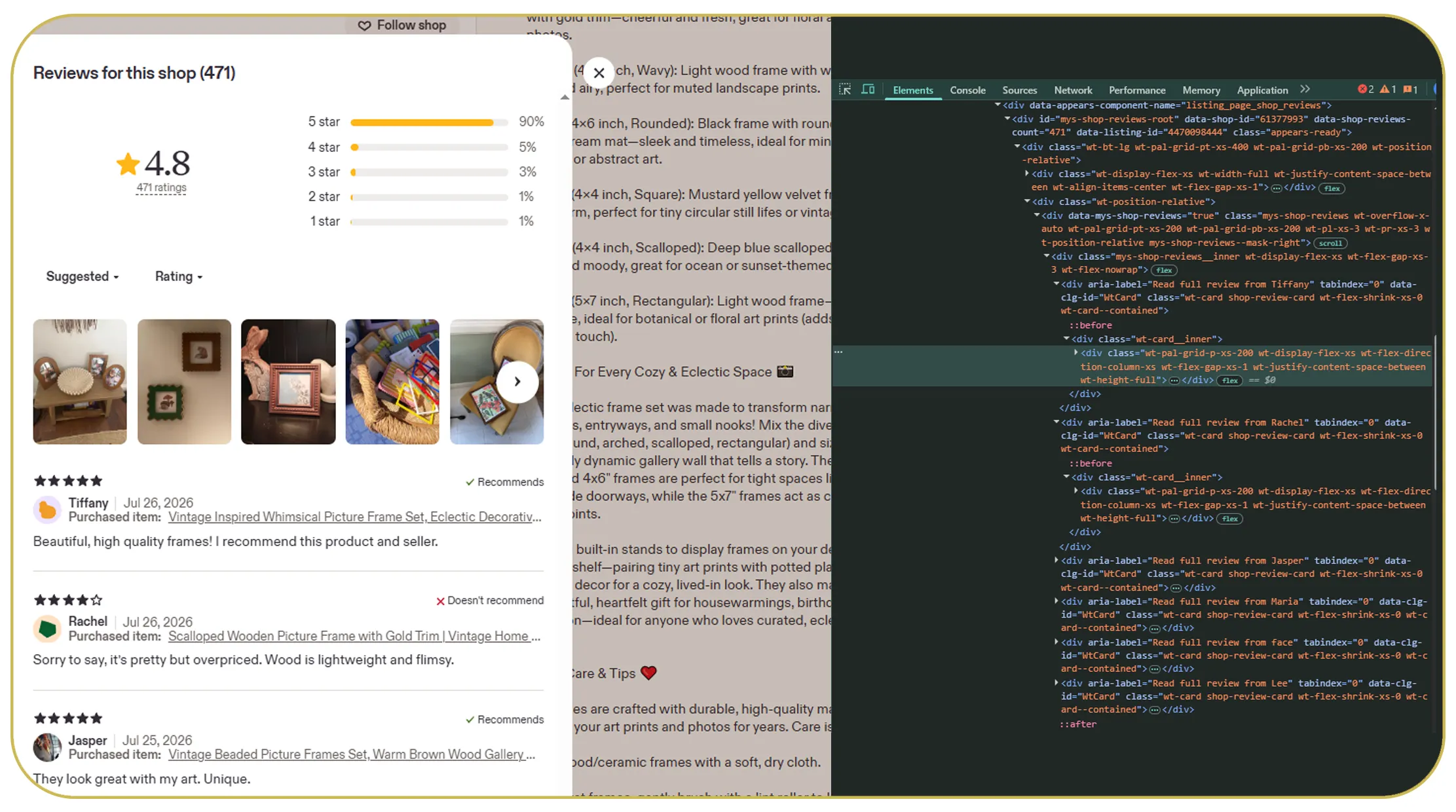Expand the Jasper review card node
Viewport: 1456px width, 812px height.
pyautogui.click(x=1056, y=560)
